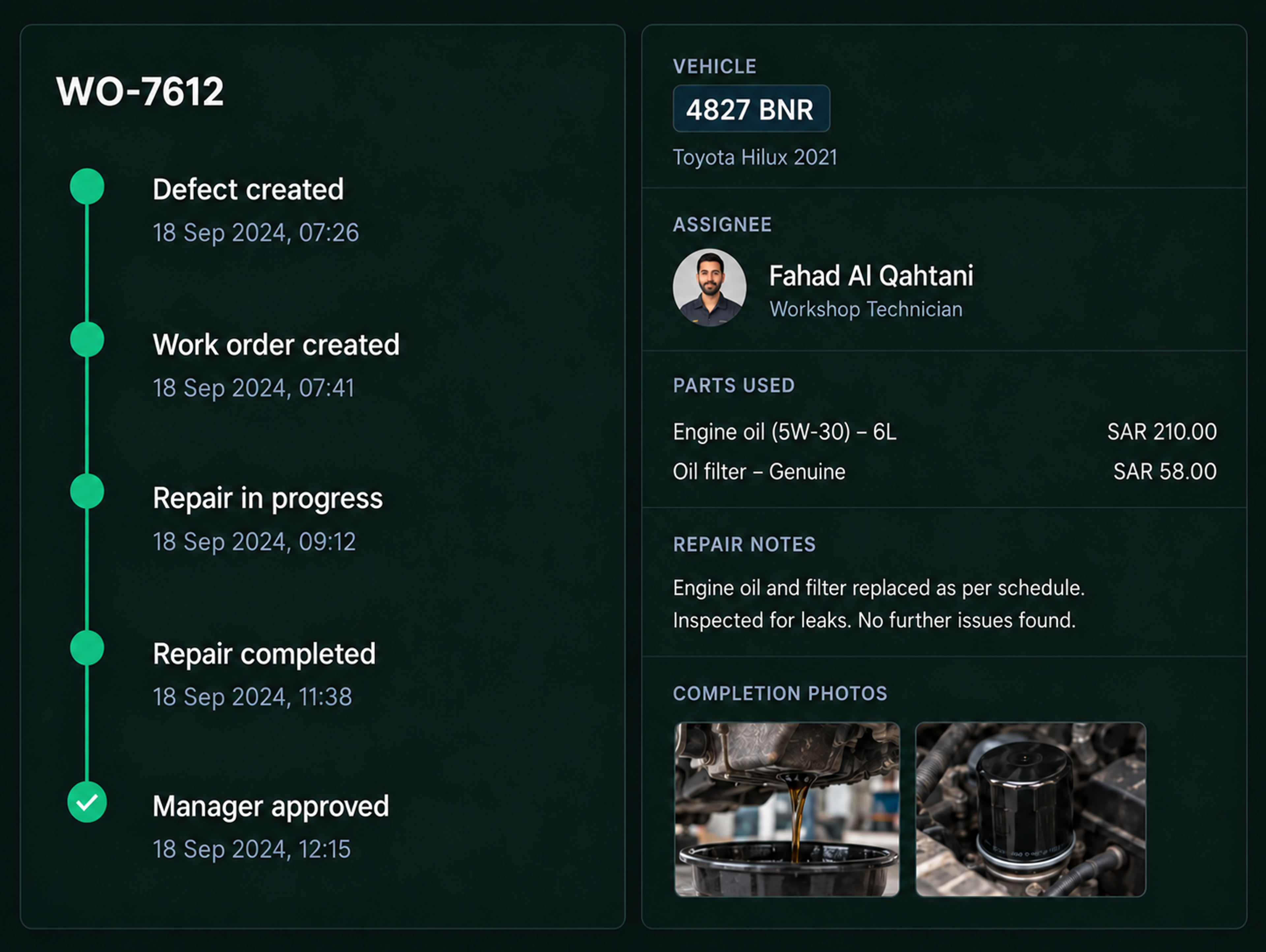Open the oil filter completion photo

click(x=1031, y=810)
